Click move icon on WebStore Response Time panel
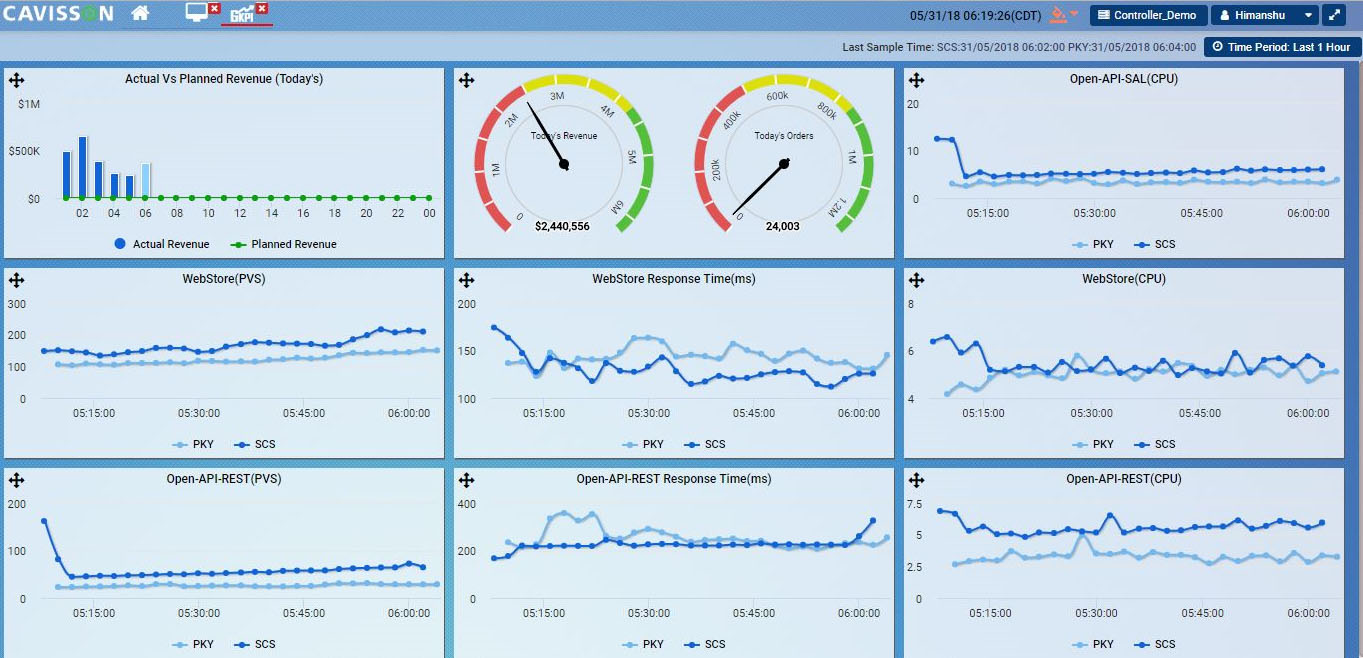 466,281
